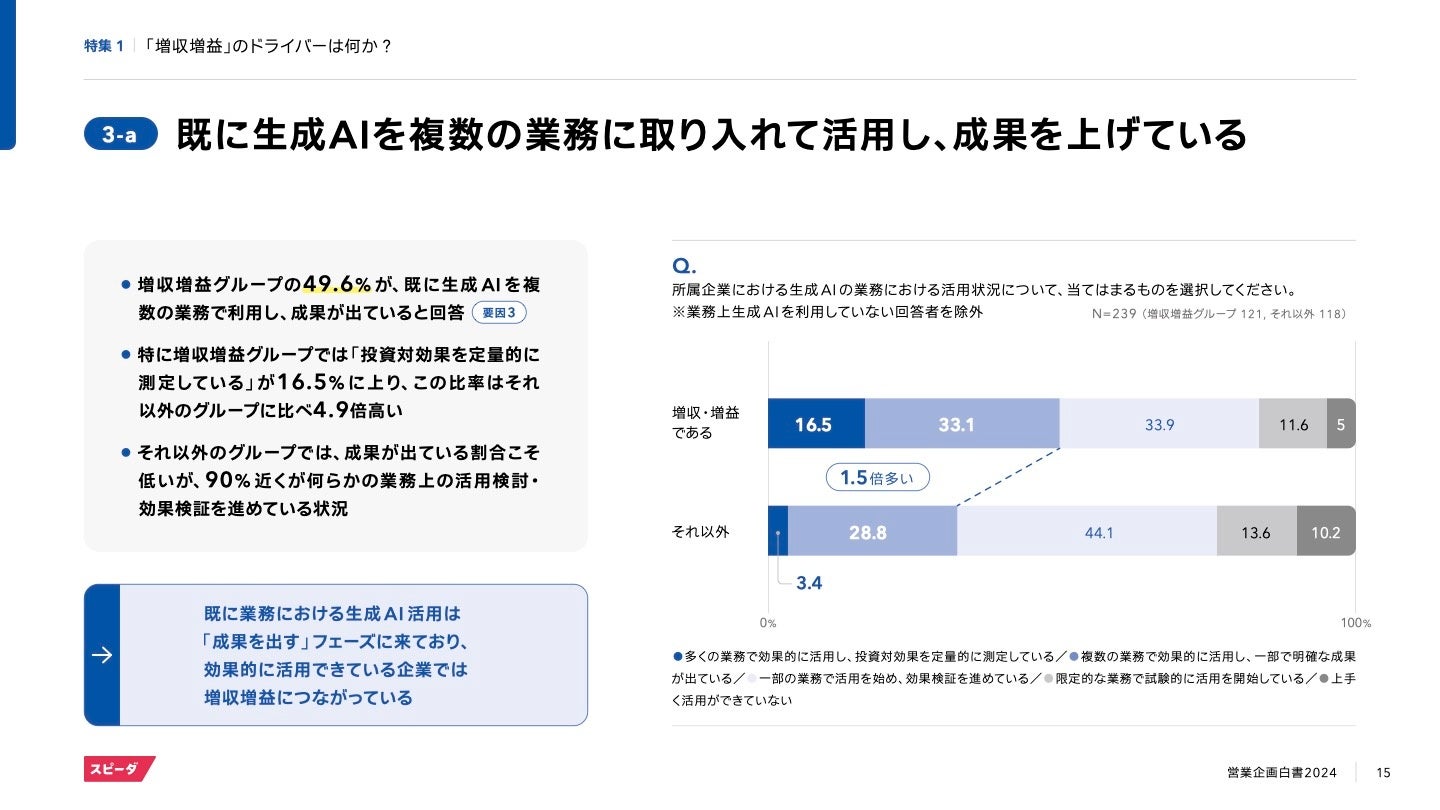Image resolution: width=1440 pixels, height=810 pixels.
Task: Click the 「増収増益」のドライバーは何か？ header
Action: [267, 46]
